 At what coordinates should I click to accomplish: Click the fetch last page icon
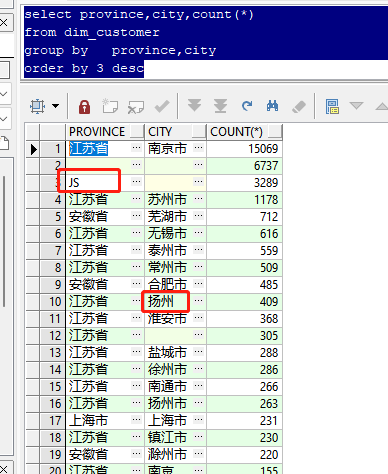pos(220,106)
